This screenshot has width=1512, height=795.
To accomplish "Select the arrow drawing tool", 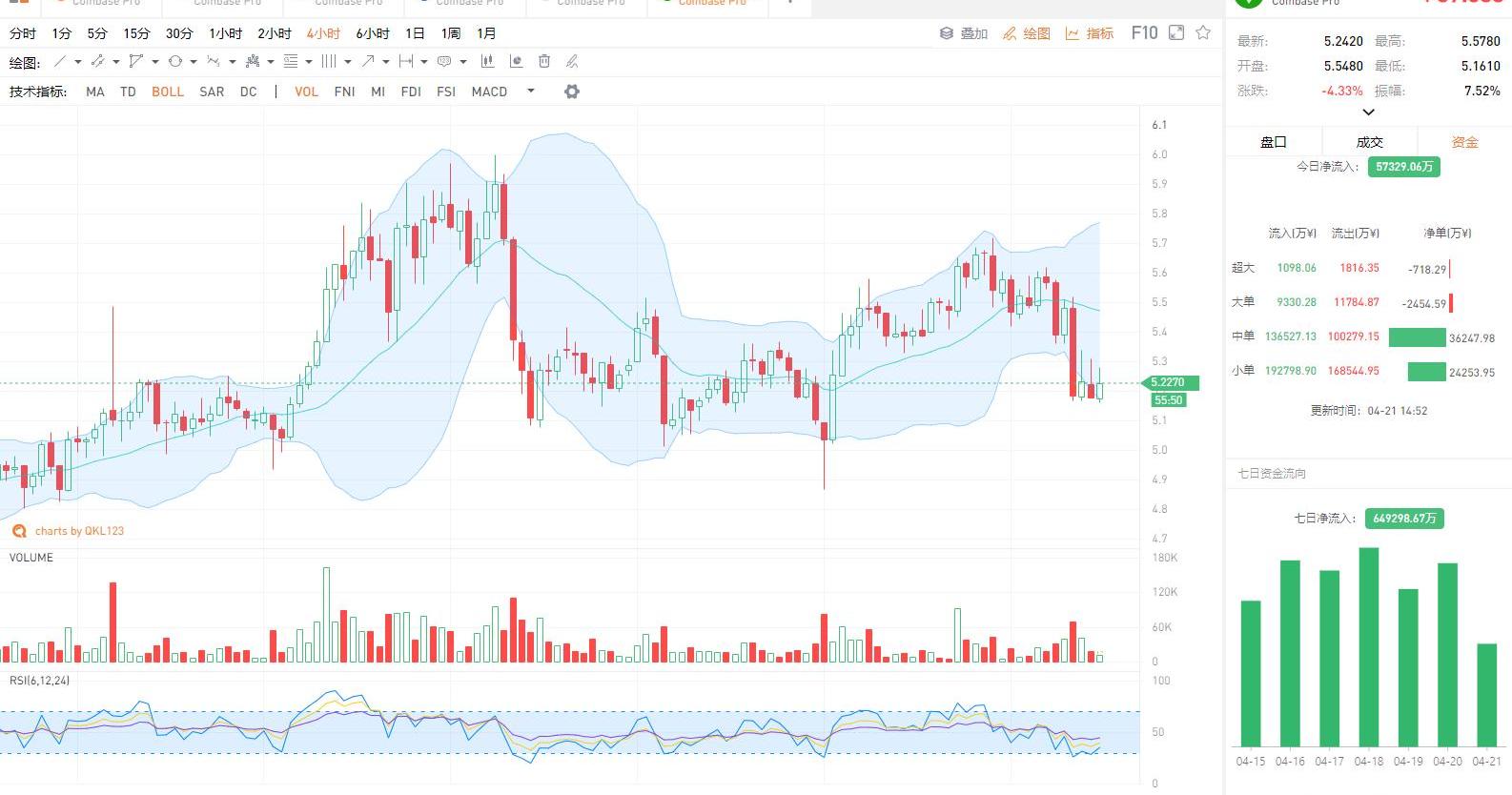I will click(x=368, y=62).
